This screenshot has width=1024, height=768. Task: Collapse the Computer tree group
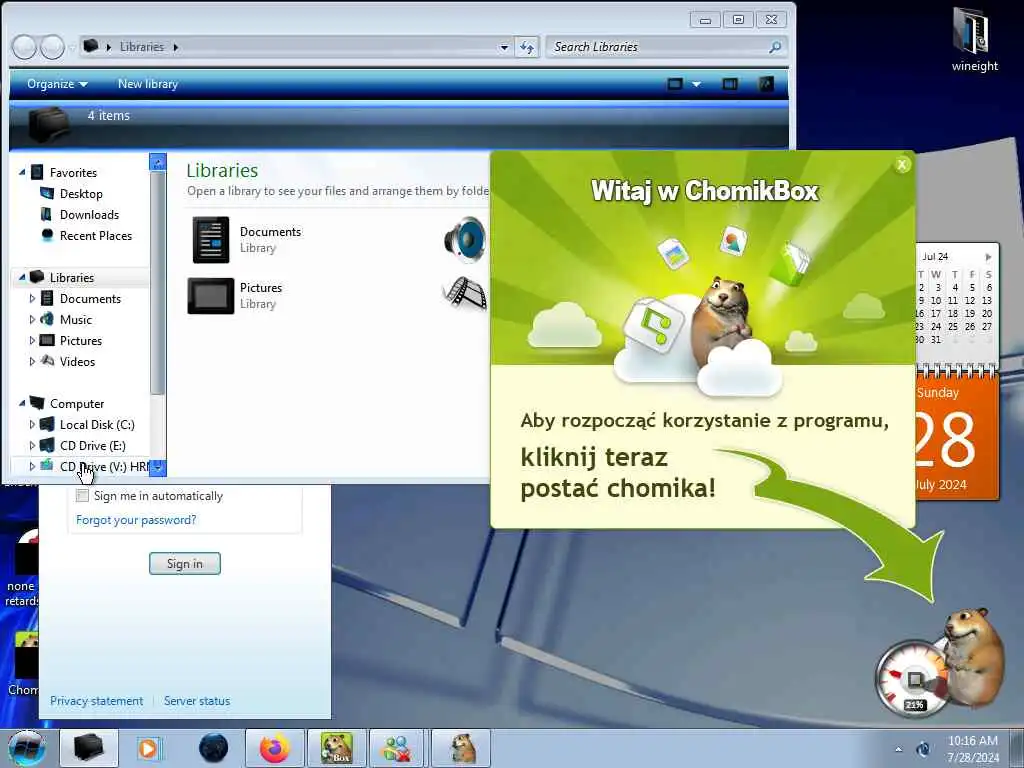tap(22, 404)
